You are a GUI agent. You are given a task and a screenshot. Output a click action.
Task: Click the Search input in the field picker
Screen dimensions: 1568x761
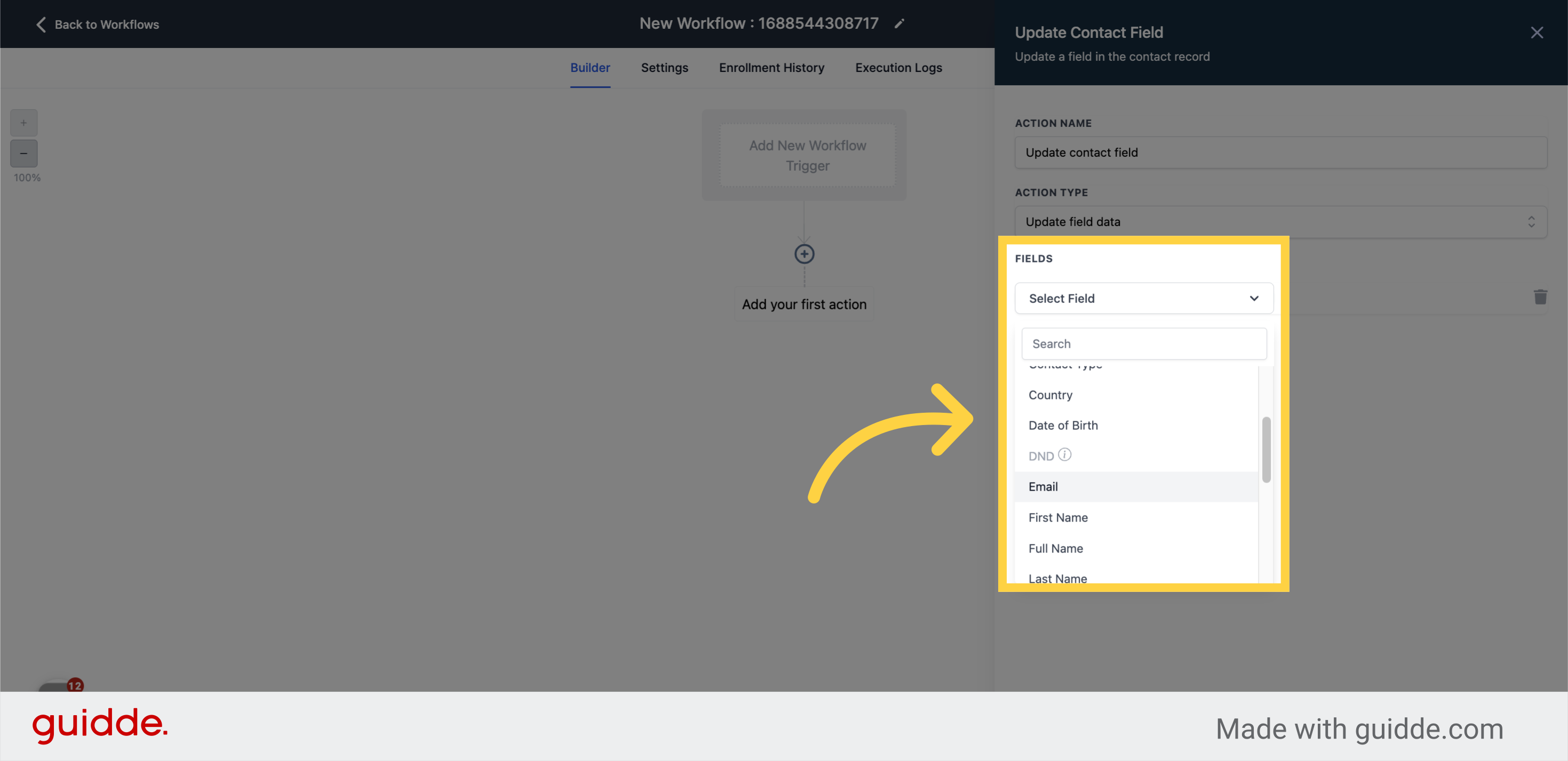[x=1144, y=343]
